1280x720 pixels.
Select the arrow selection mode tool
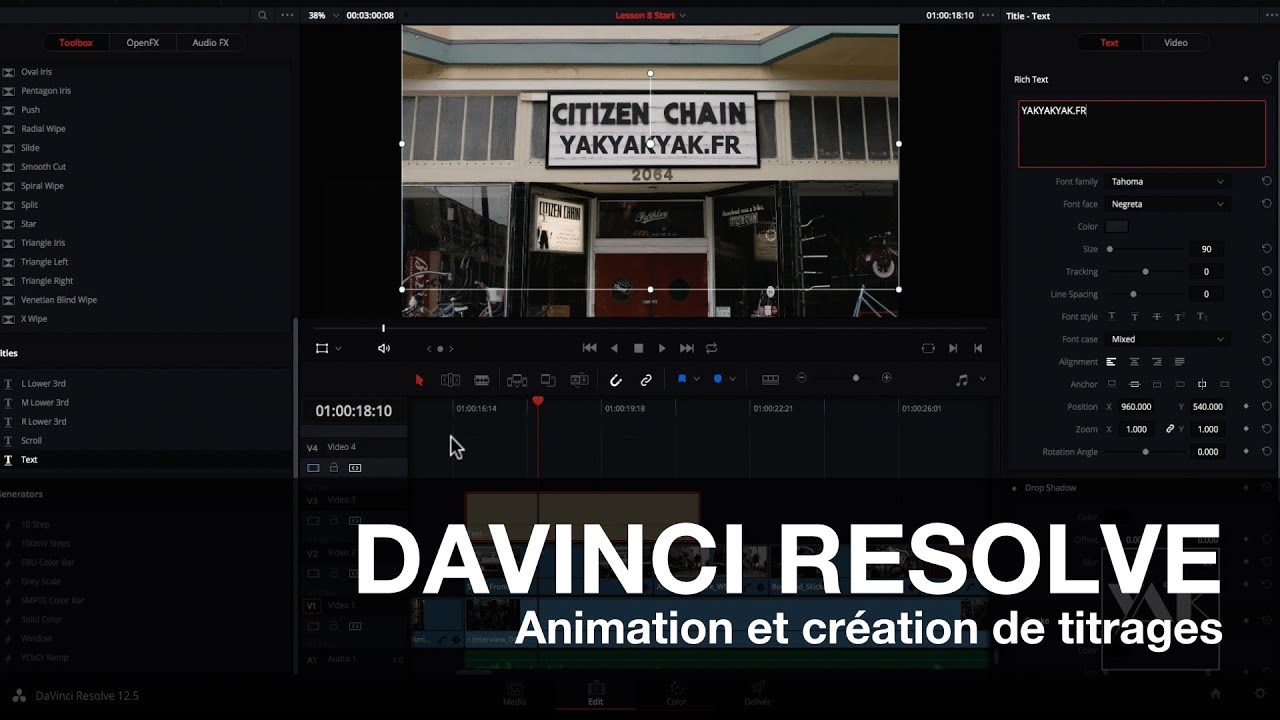click(x=419, y=380)
